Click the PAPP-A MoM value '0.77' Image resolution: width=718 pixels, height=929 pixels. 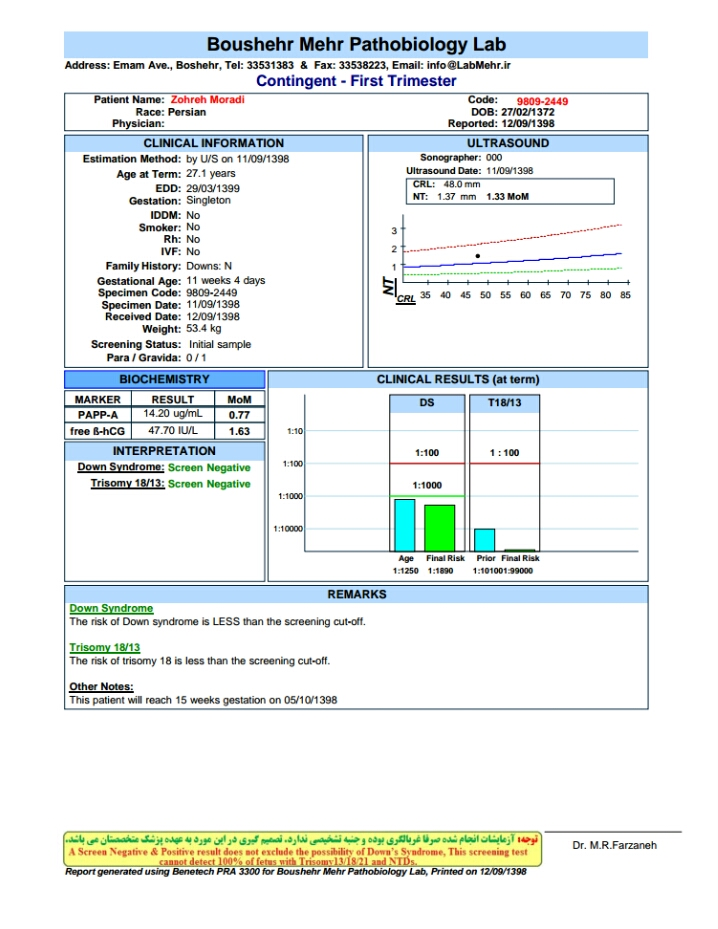click(239, 415)
